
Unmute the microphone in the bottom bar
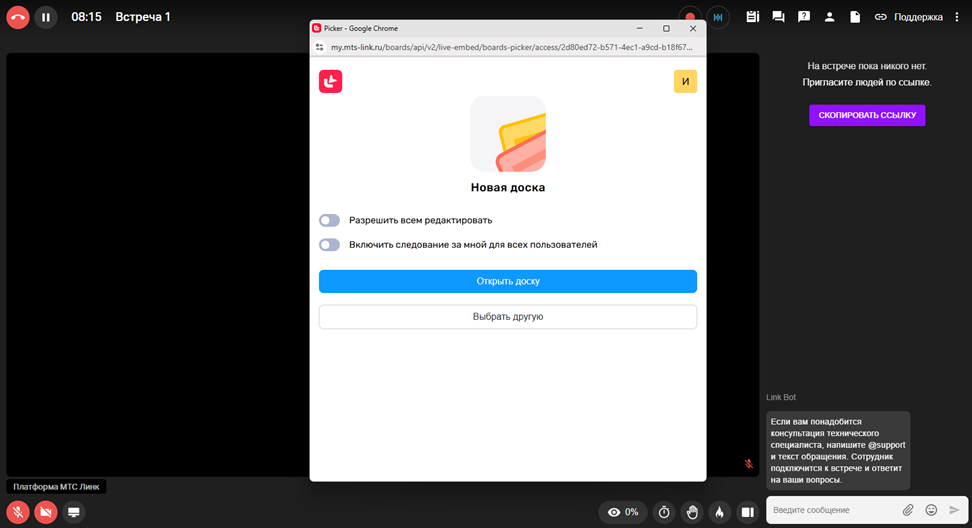tap(18, 512)
